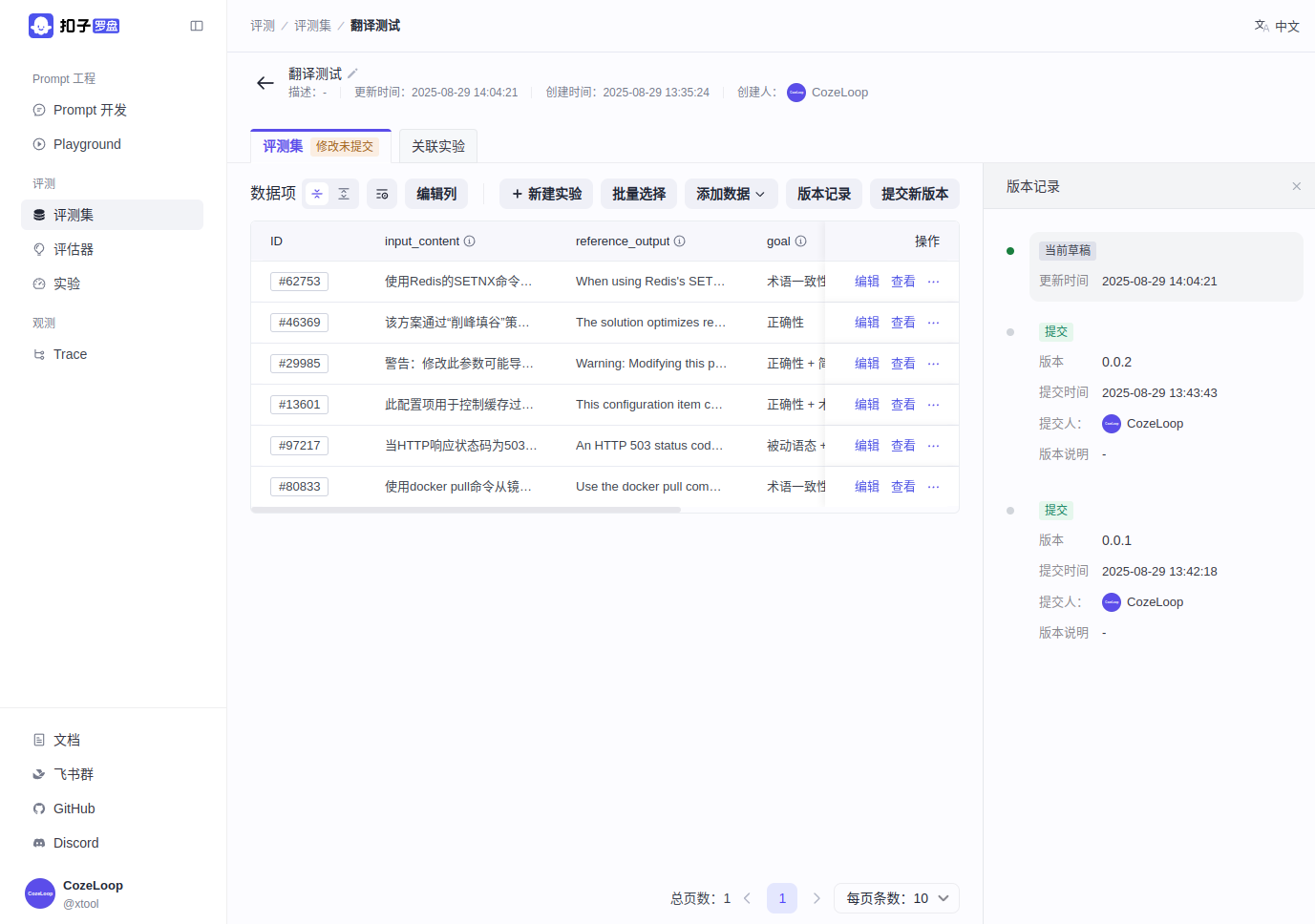Click the back arrow next to 翻译测试
The image size is (1315, 924).
(x=265, y=83)
